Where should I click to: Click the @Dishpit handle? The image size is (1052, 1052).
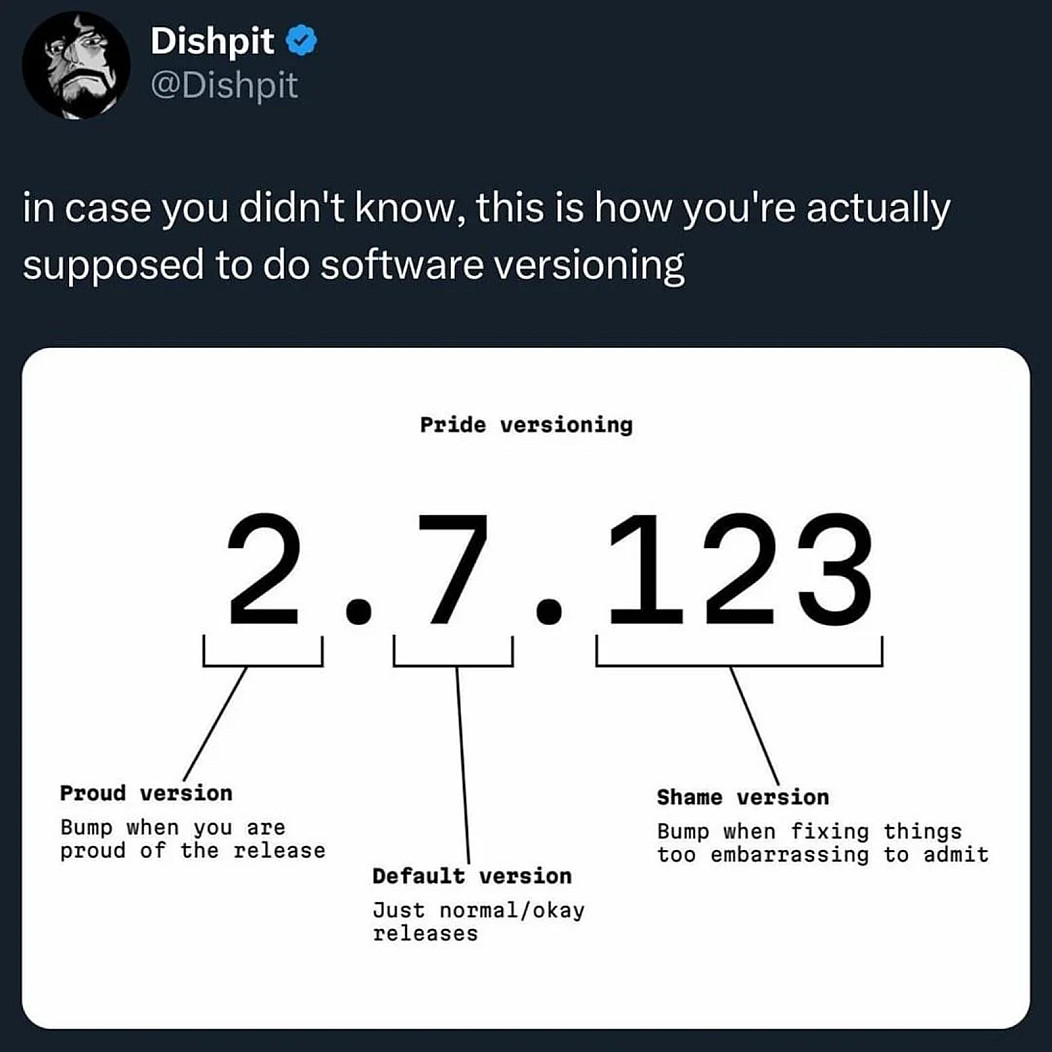coord(224,85)
